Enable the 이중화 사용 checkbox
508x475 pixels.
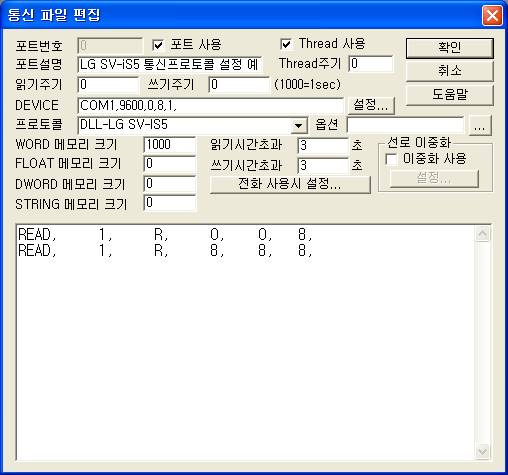[391, 159]
